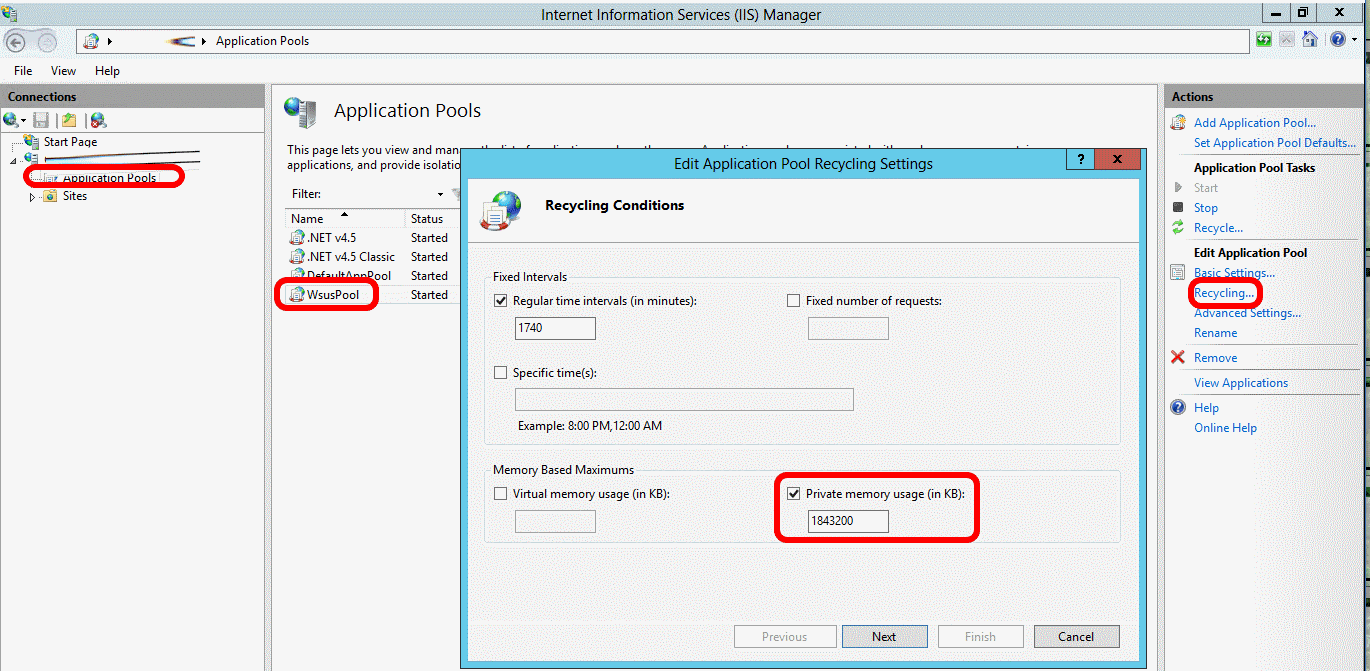The height and width of the screenshot is (671, 1370).
Task: Disable Private memory usage checkbox
Action: (793, 493)
